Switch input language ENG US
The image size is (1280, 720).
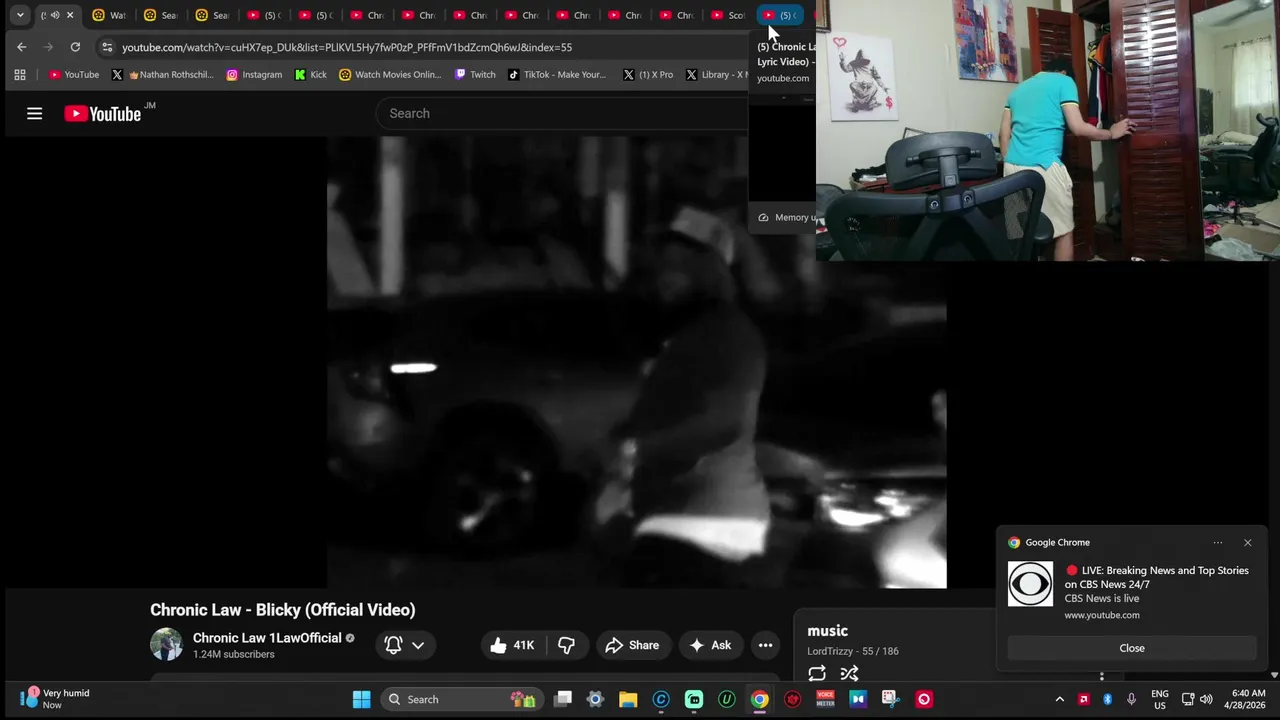pyautogui.click(x=1160, y=699)
